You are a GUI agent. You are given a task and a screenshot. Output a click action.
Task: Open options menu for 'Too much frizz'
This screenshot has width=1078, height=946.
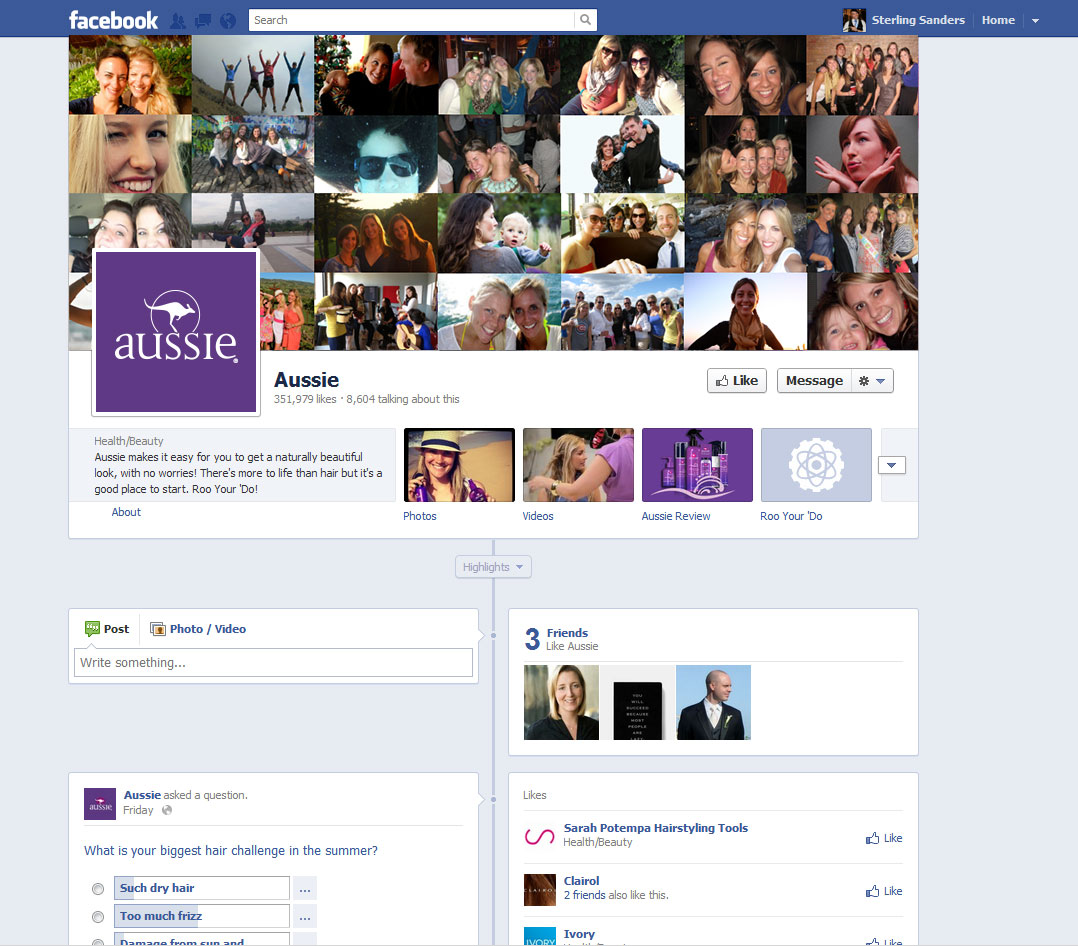coord(305,916)
